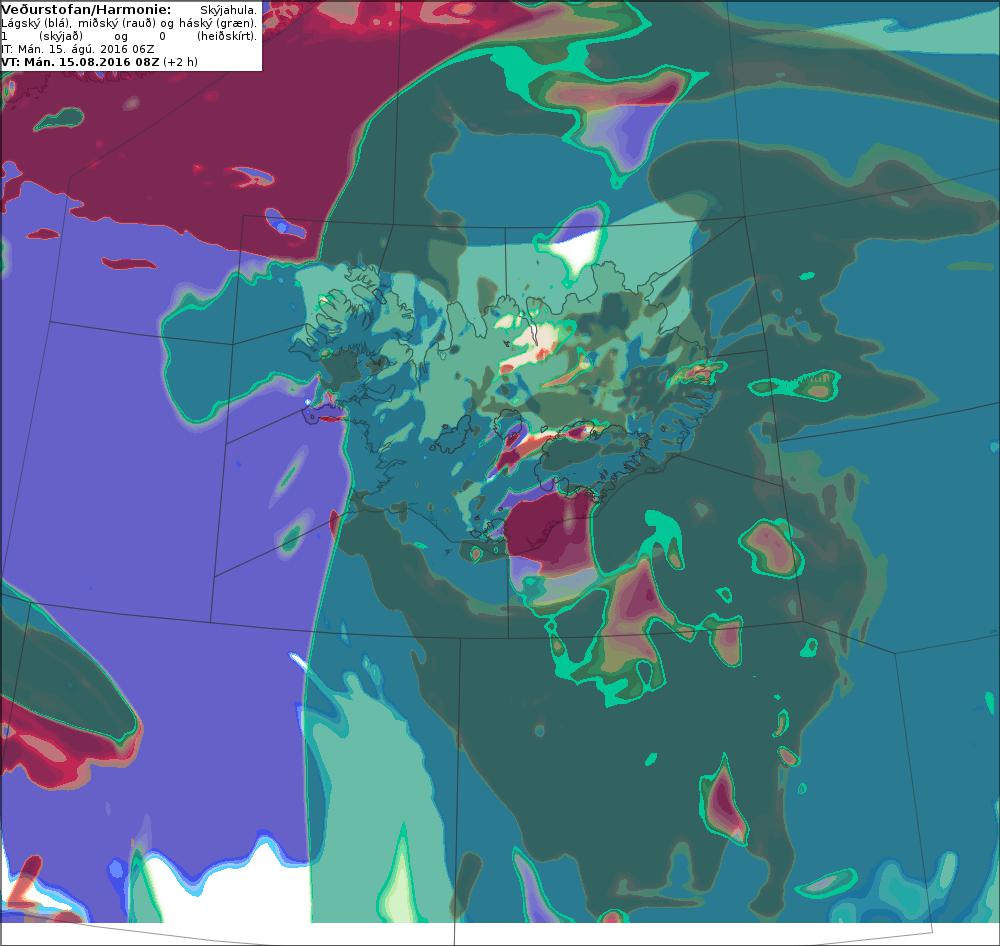Click the "Veðurstofan/Harmonie:" heading in the legend

coord(86,10)
